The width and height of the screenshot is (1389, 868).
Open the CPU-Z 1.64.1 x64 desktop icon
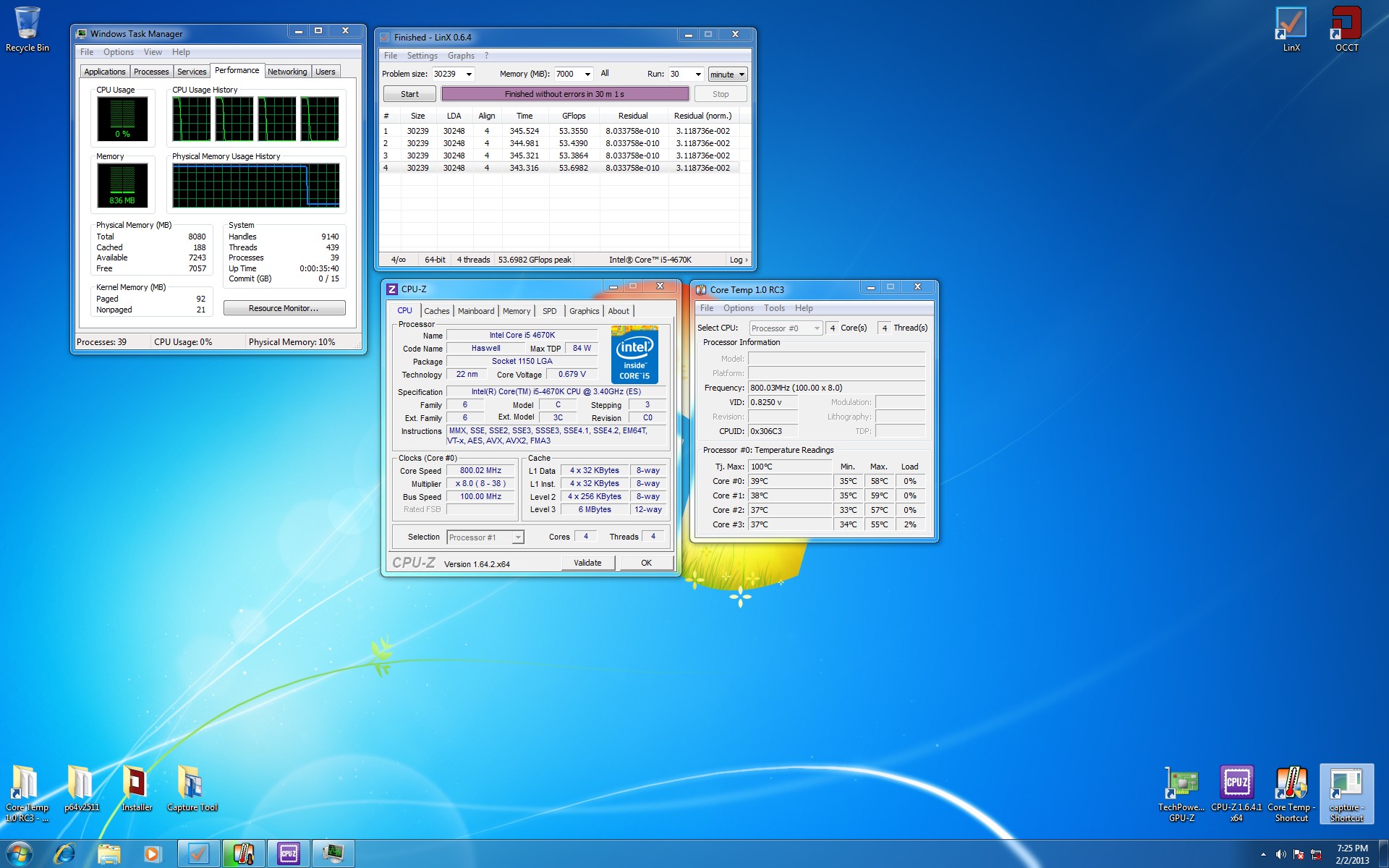tap(1236, 790)
